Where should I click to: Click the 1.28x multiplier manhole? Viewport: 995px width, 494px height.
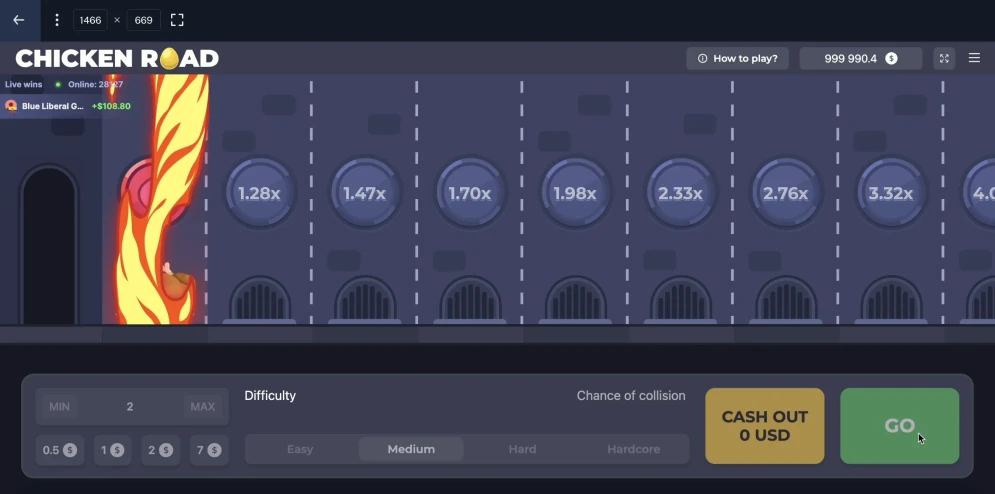259,193
